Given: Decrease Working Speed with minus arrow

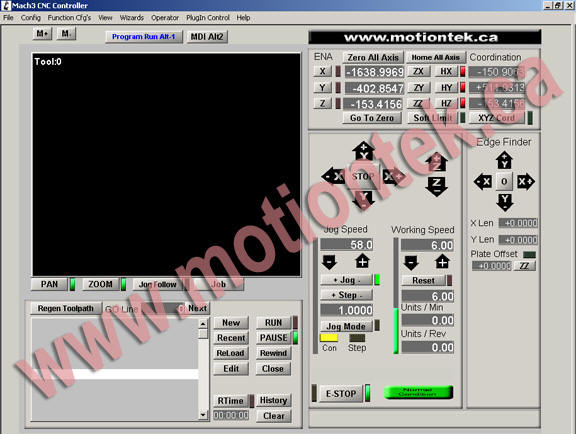Looking at the screenshot, I should point(411,262).
